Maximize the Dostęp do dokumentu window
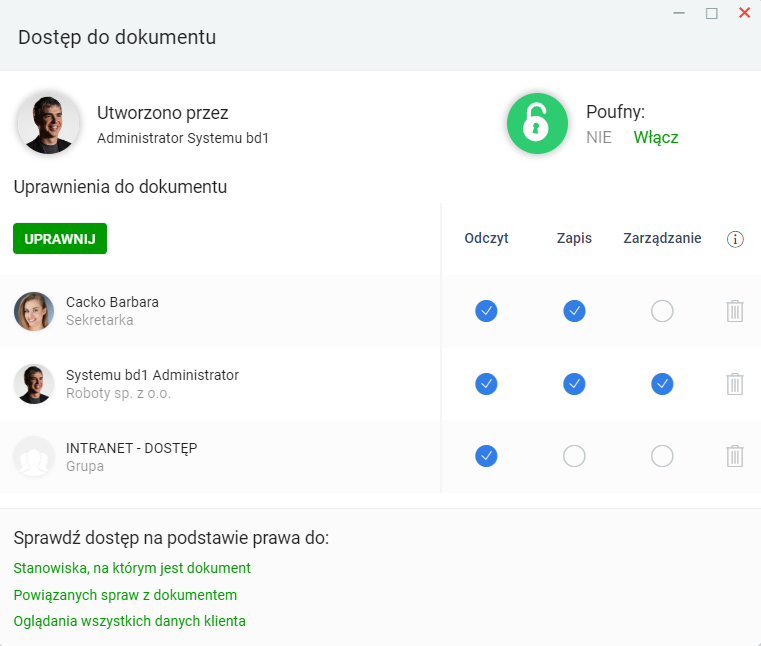 [711, 13]
